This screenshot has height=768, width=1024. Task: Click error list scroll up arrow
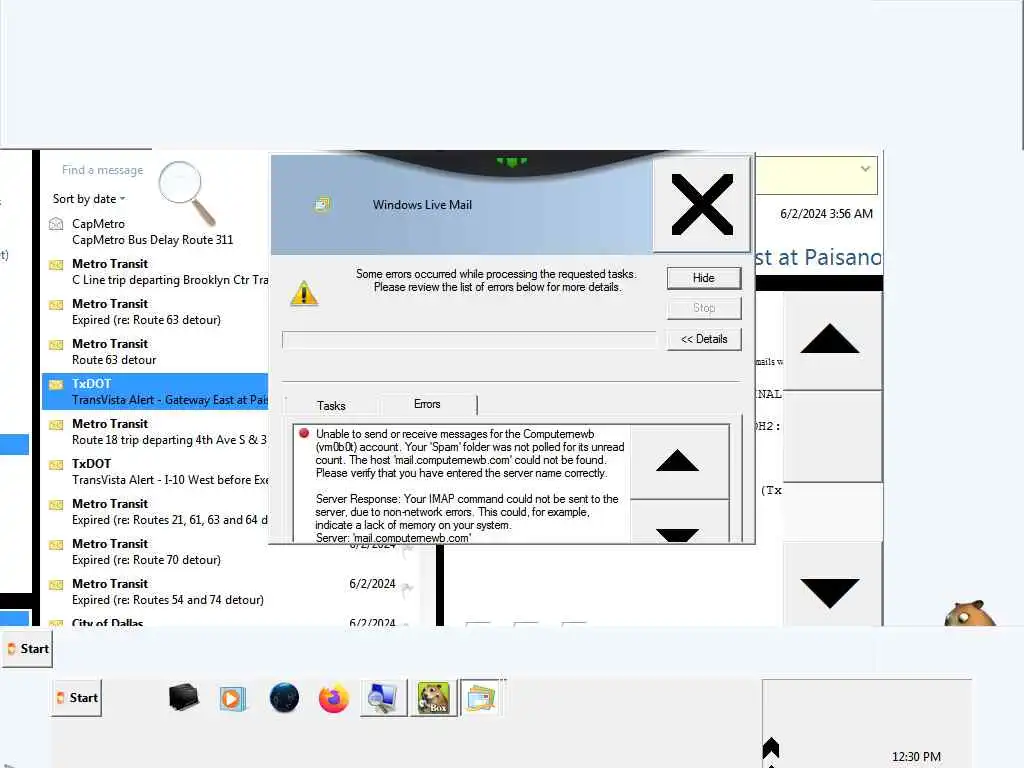click(x=678, y=462)
